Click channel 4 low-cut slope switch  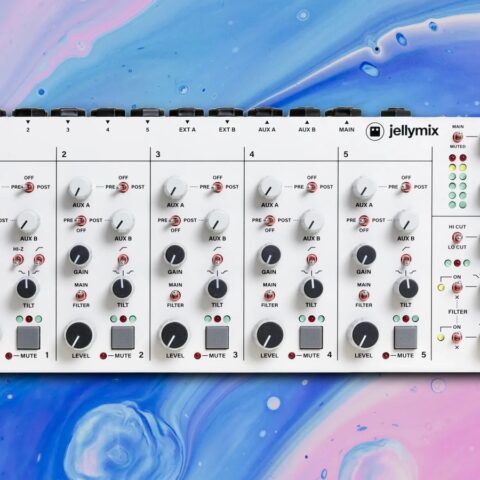coord(311,259)
